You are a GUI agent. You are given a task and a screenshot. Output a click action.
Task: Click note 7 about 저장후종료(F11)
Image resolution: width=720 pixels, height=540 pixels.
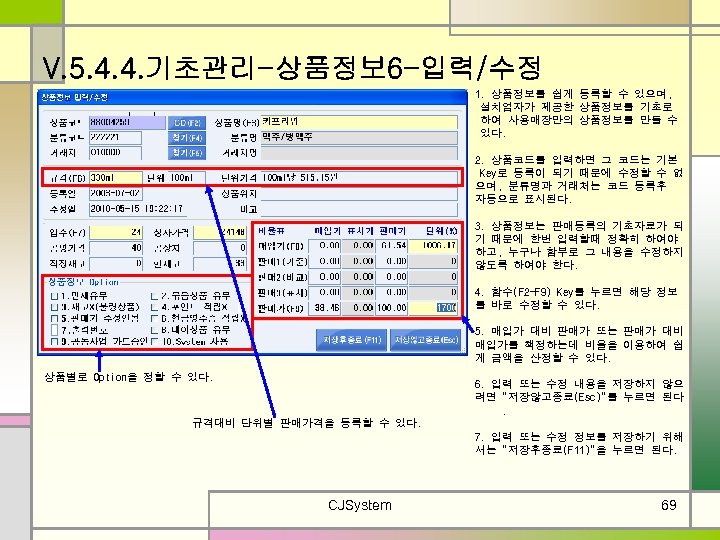point(579,443)
